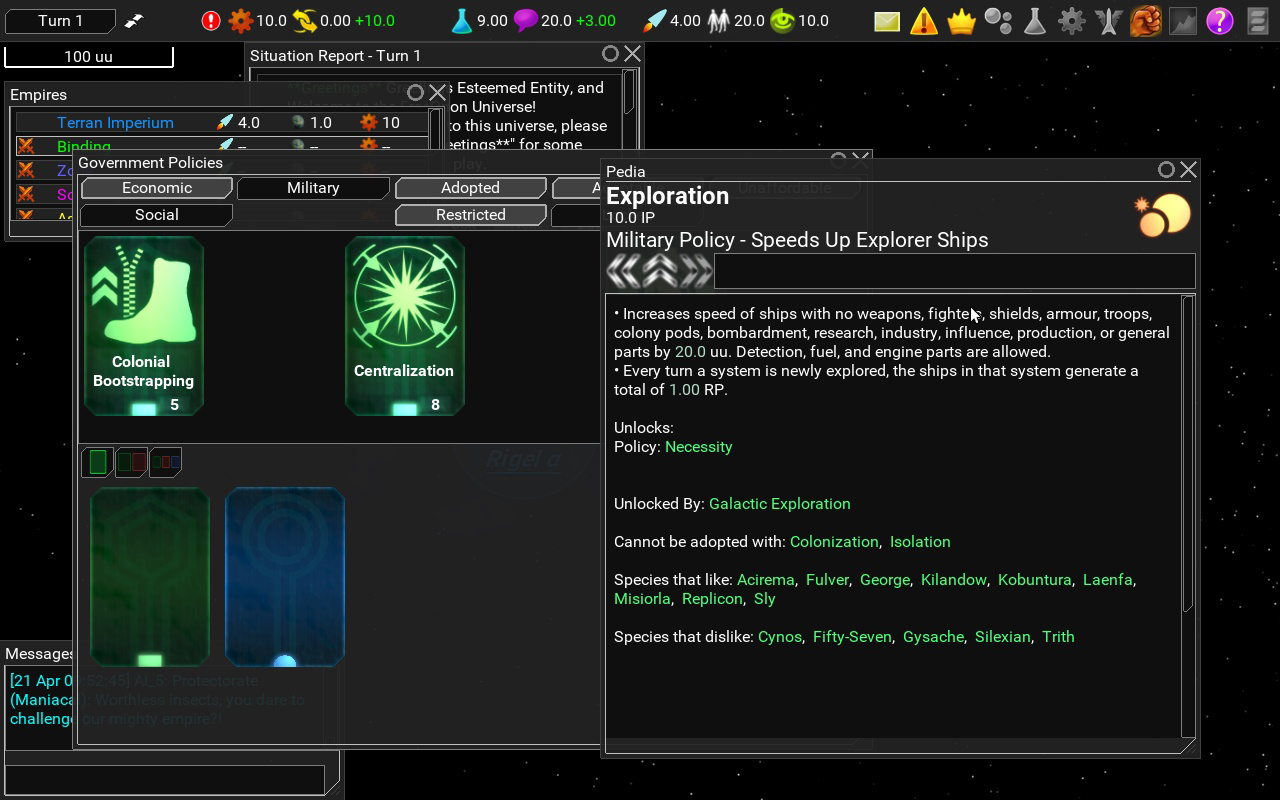Open the Isolation policy link

click(920, 542)
